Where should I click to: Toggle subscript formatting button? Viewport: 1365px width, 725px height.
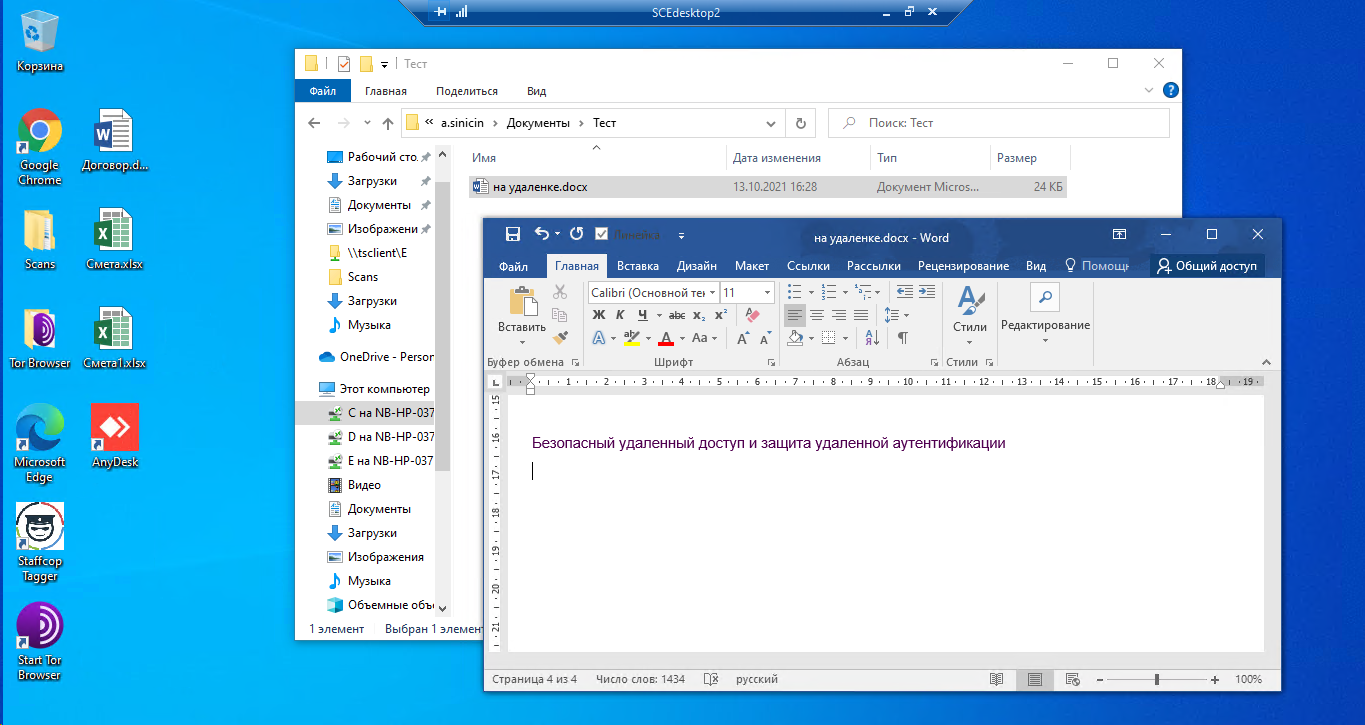(x=699, y=315)
